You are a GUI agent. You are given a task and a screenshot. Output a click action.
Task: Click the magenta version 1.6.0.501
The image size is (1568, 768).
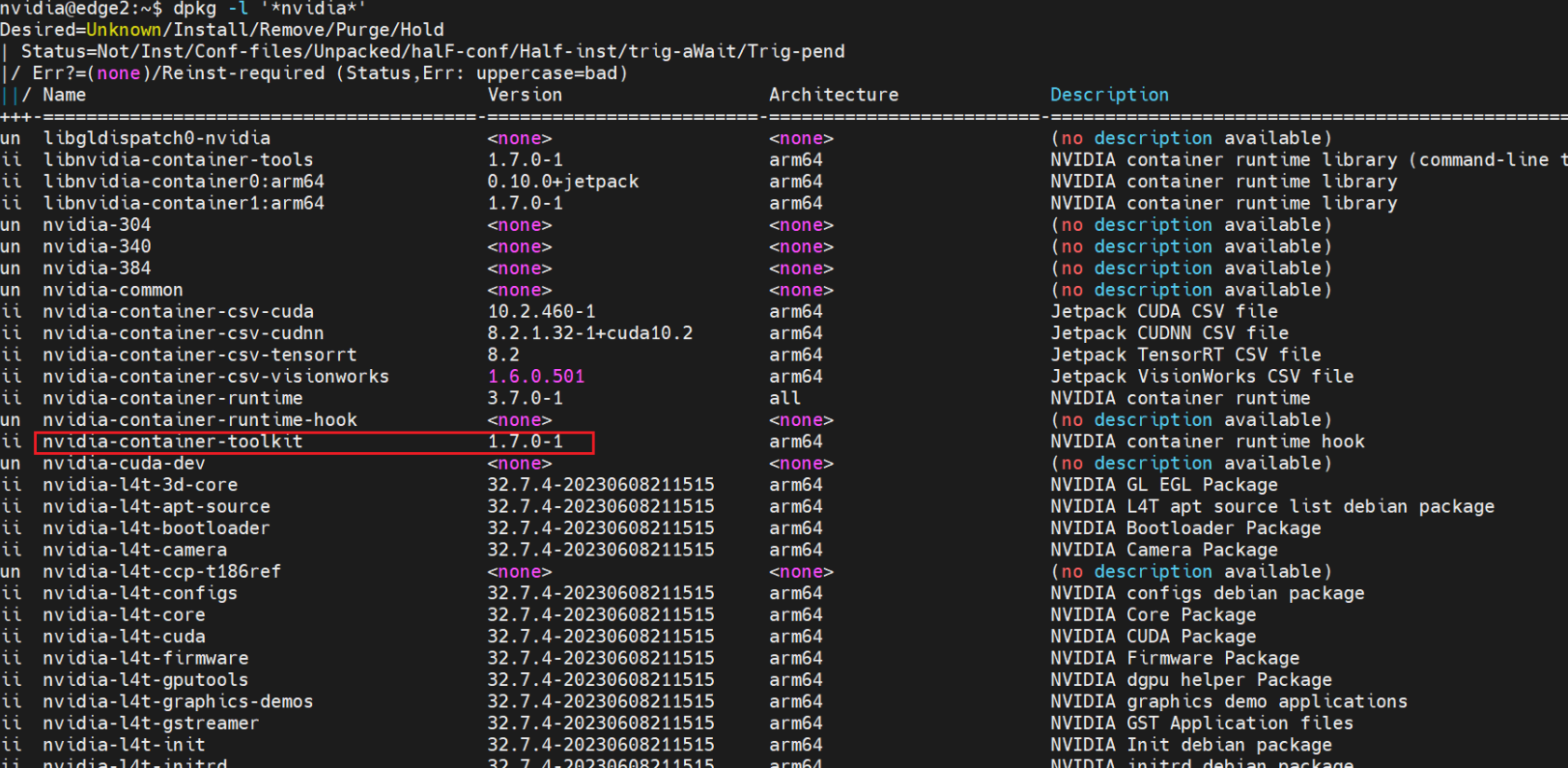[536, 377]
